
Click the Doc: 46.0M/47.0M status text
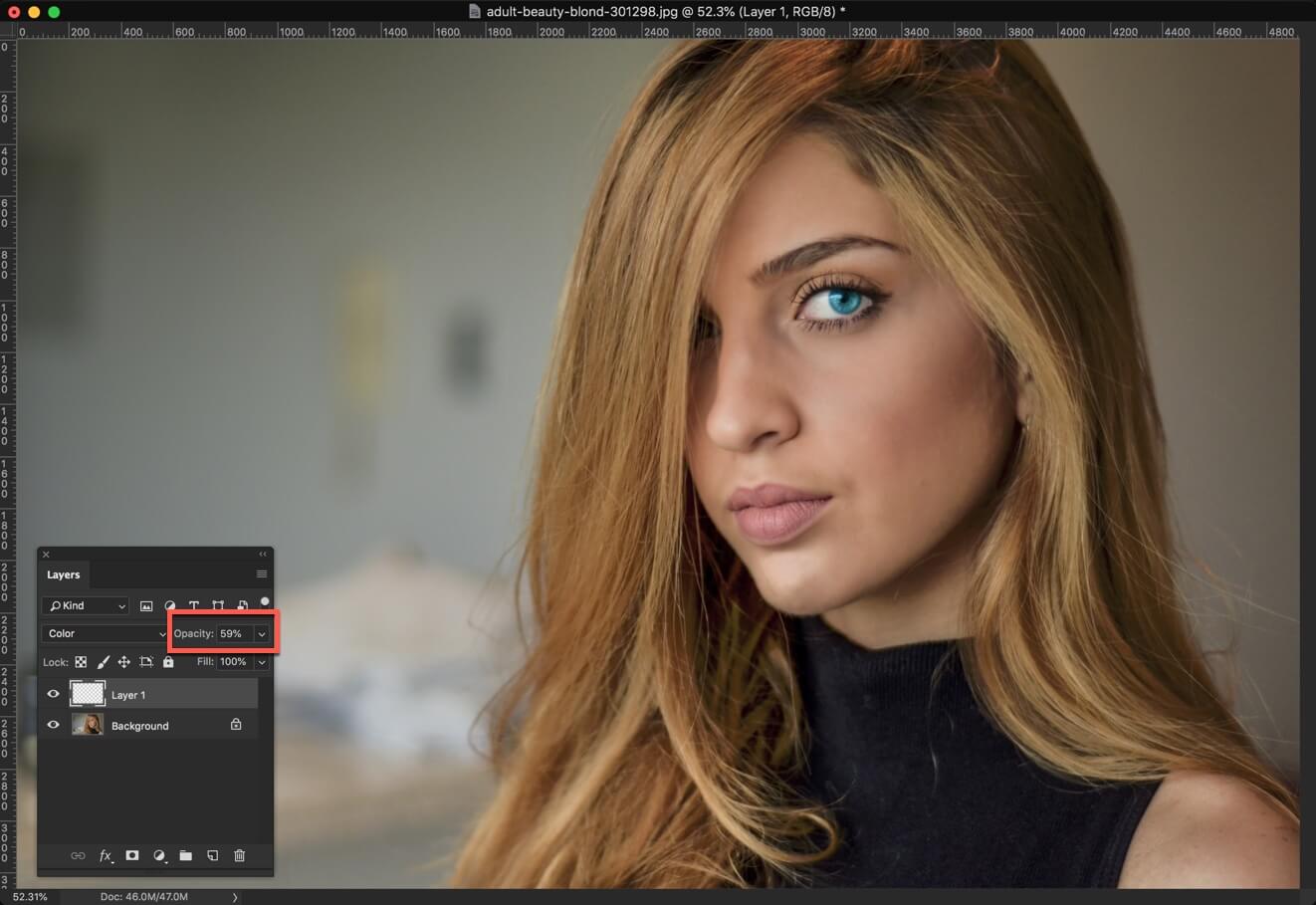pyautogui.click(x=143, y=897)
